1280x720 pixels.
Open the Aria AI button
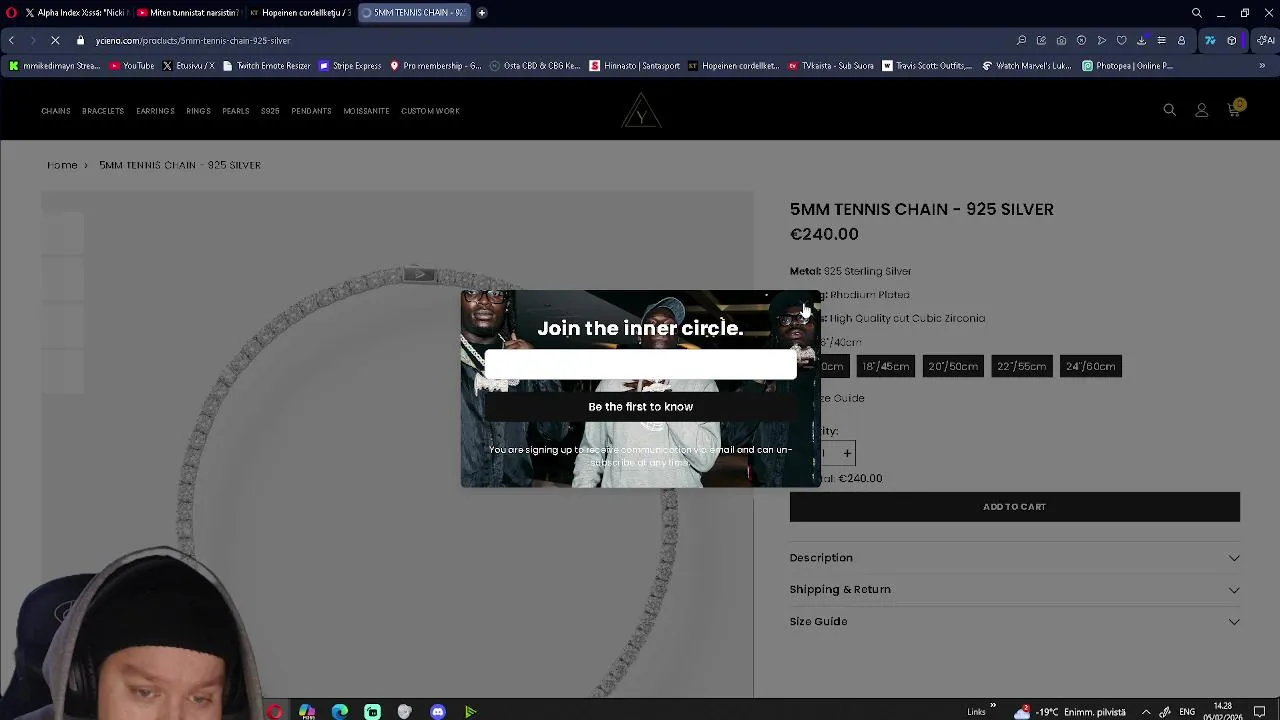(x=1265, y=40)
